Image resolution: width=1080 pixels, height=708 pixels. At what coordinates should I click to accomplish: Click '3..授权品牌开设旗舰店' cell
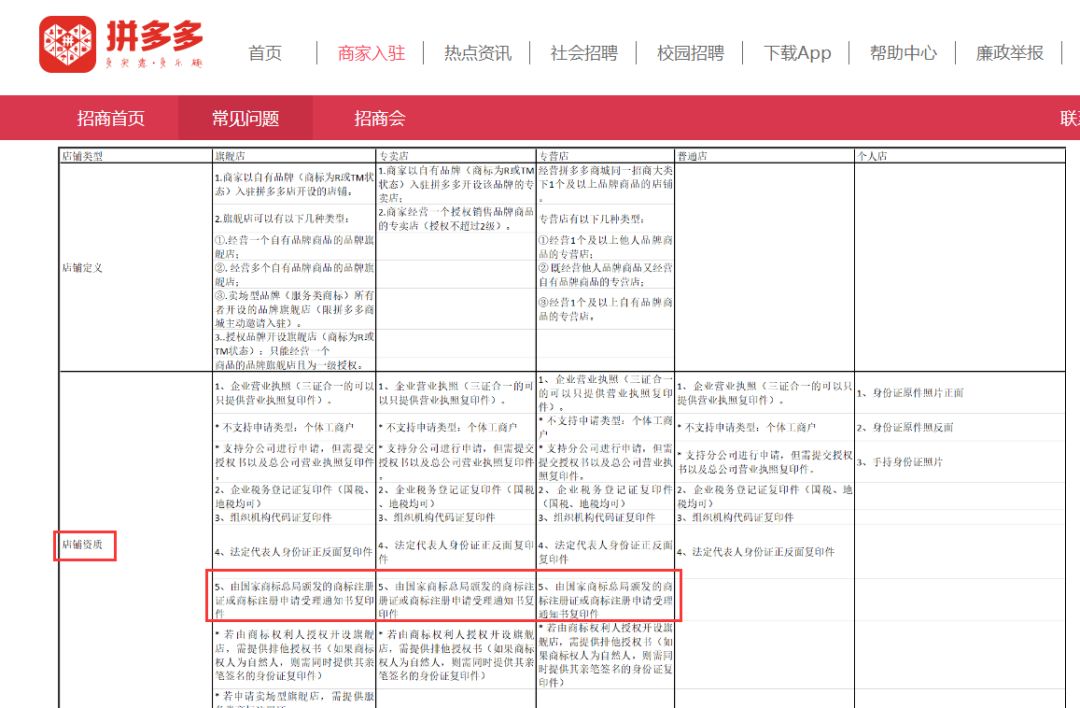(294, 351)
